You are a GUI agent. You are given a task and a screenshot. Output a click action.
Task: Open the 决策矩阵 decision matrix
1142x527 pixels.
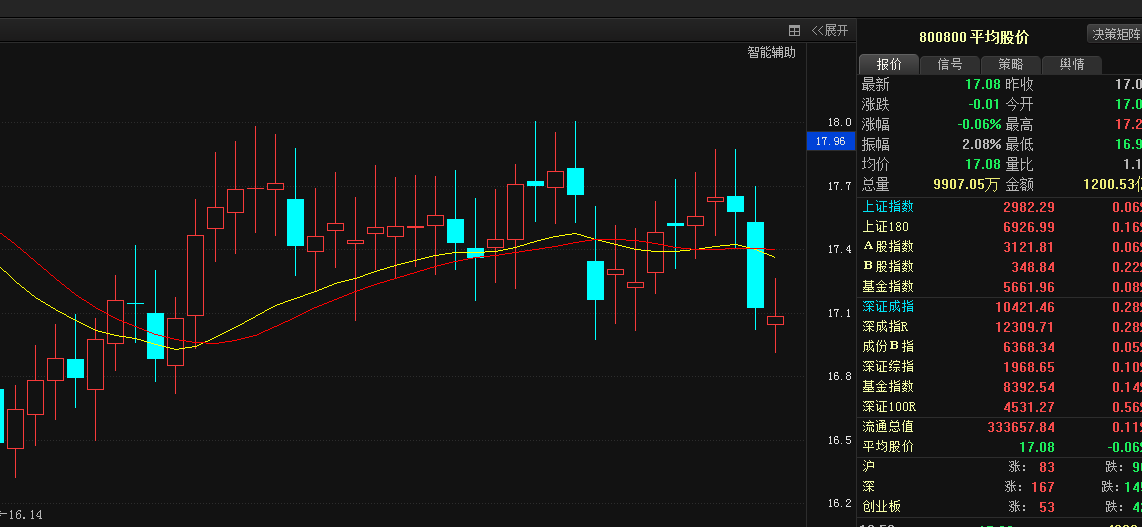(1114, 34)
